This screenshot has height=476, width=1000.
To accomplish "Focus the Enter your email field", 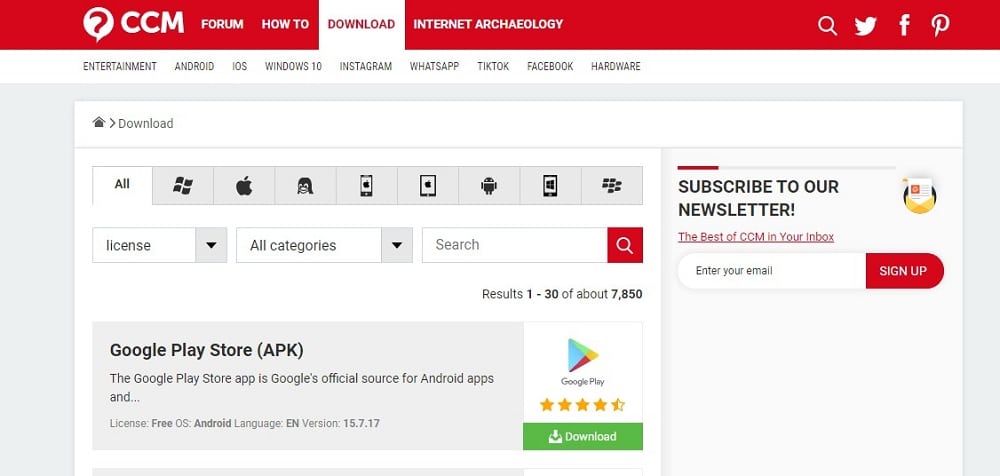I will (772, 271).
